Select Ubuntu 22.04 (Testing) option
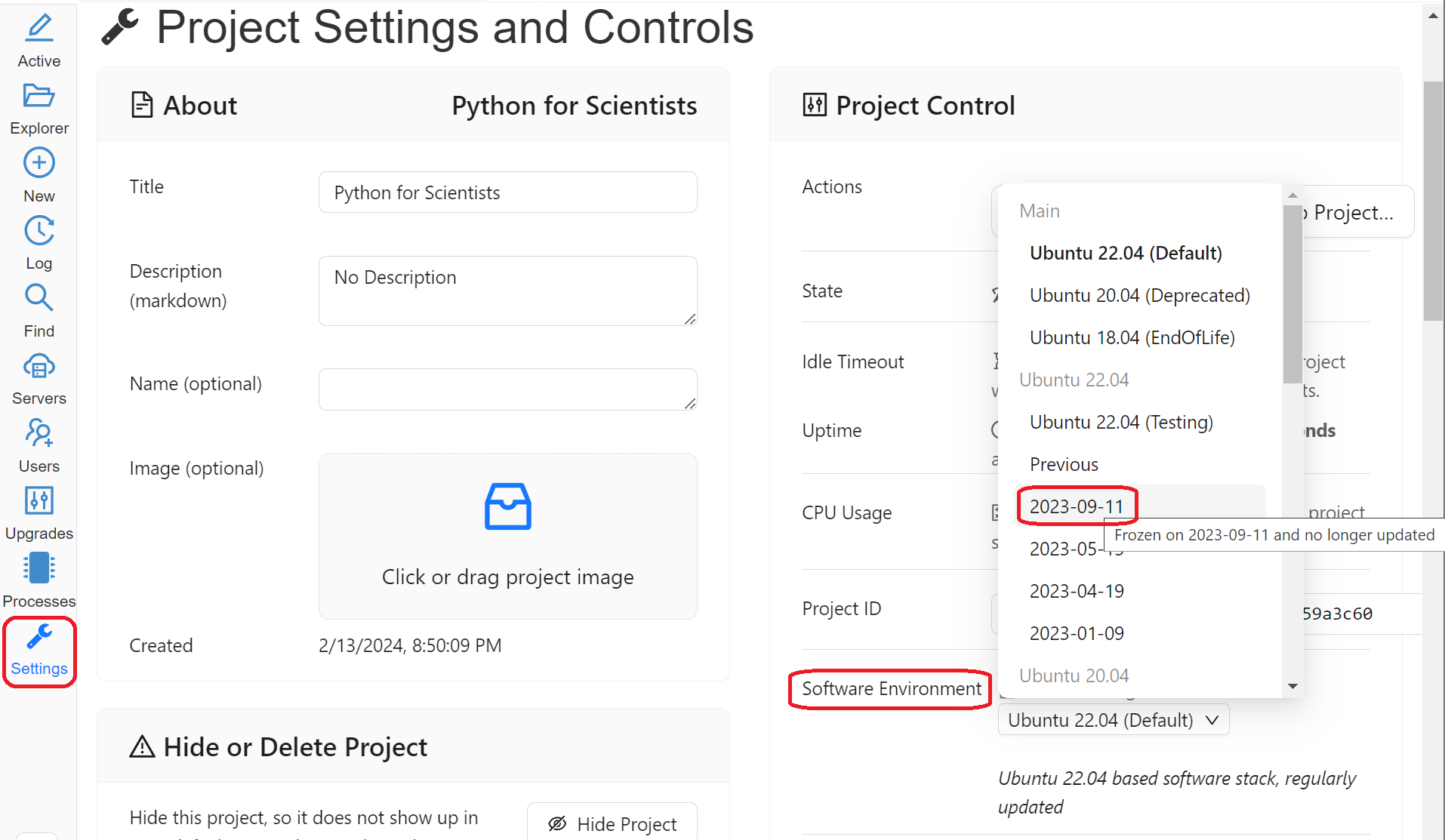The image size is (1445, 840). pos(1121,422)
